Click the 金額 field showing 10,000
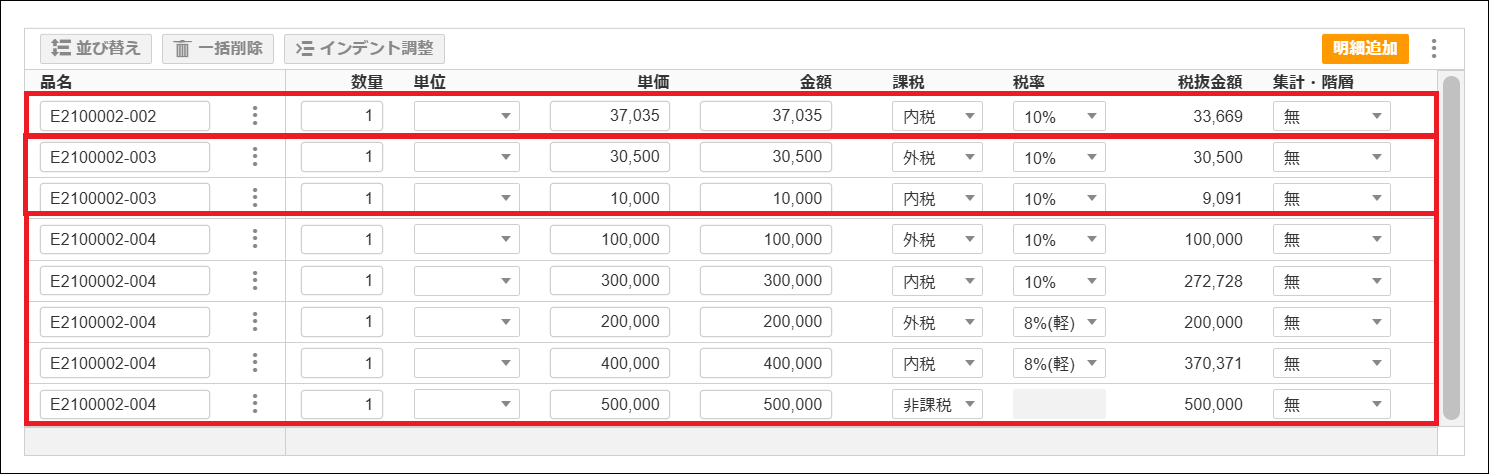Image resolution: width=1491 pixels, height=474 pixels. click(765, 198)
